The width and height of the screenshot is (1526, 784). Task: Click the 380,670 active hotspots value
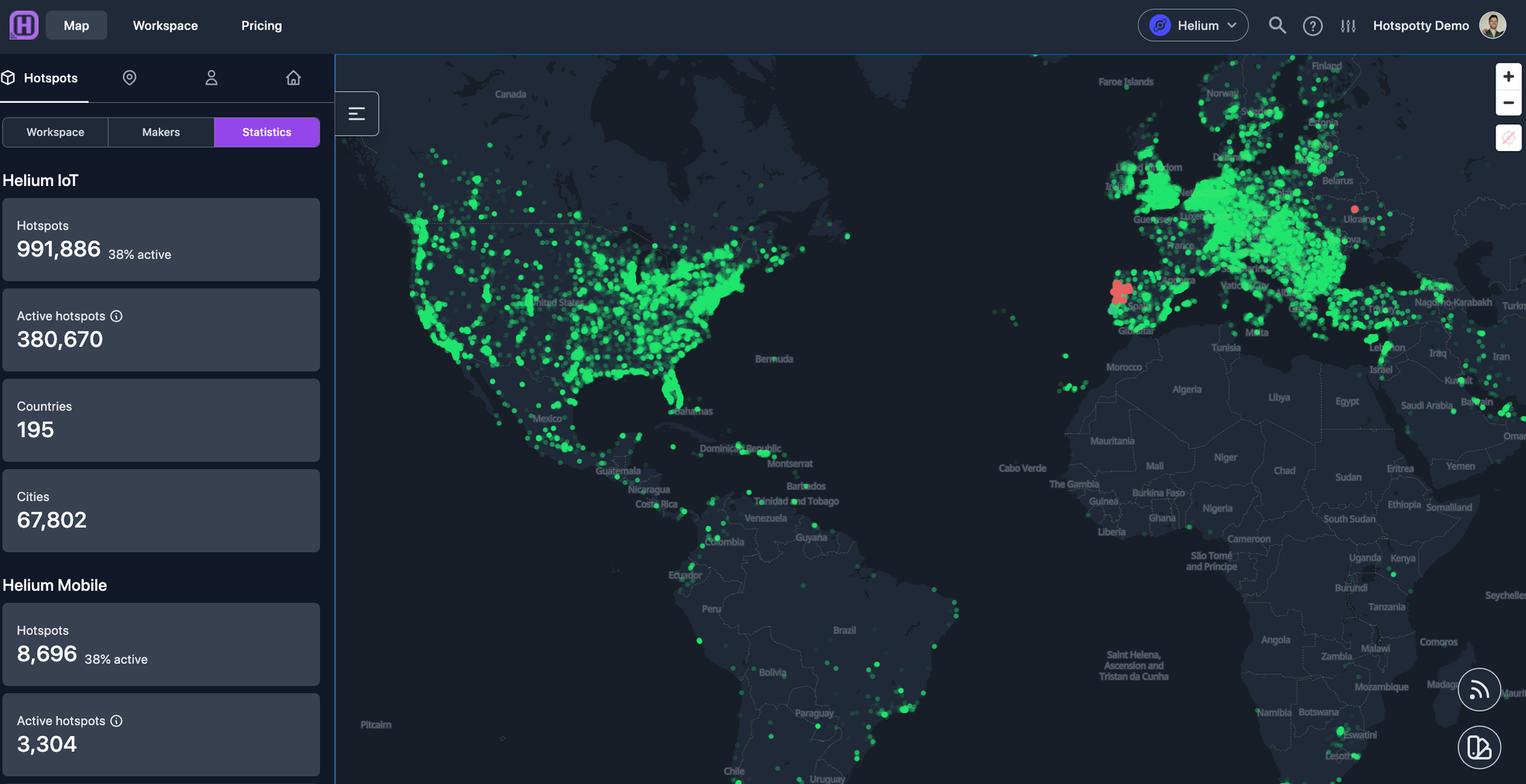pyautogui.click(x=60, y=339)
